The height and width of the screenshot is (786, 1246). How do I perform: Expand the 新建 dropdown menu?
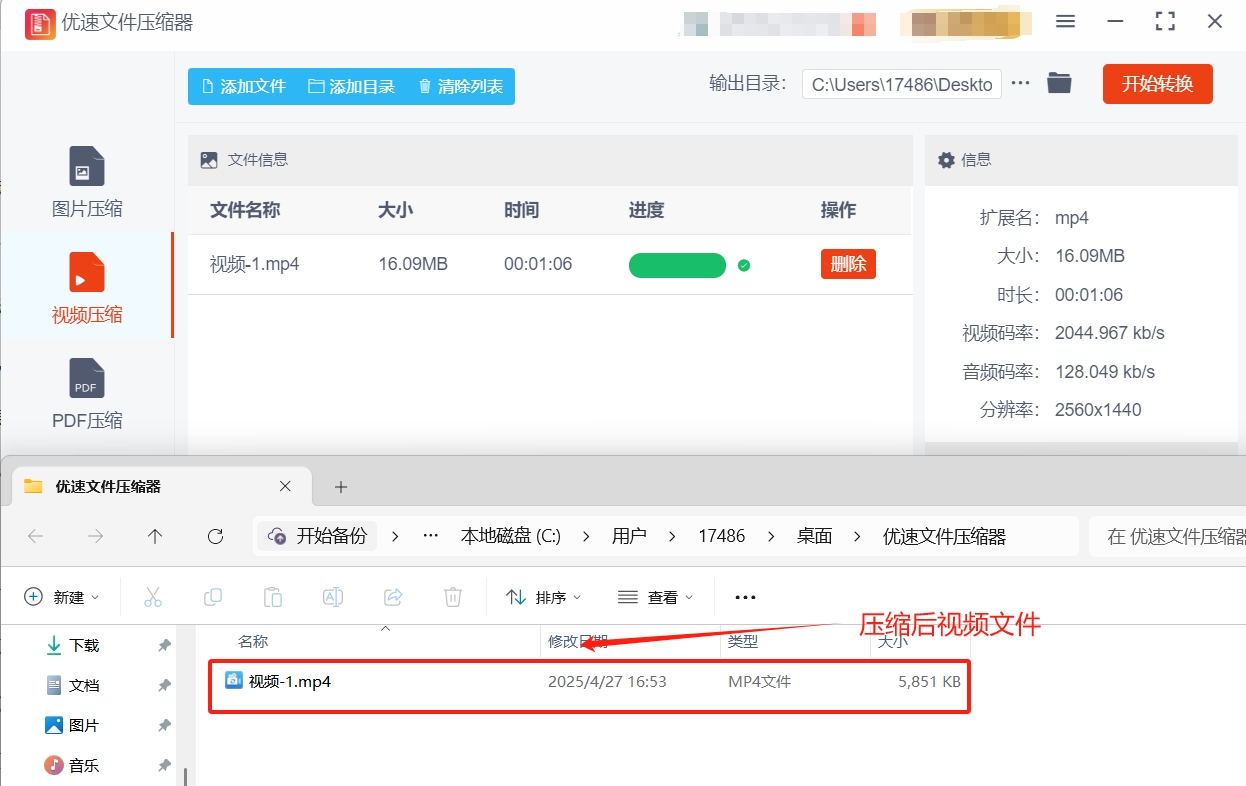point(62,596)
